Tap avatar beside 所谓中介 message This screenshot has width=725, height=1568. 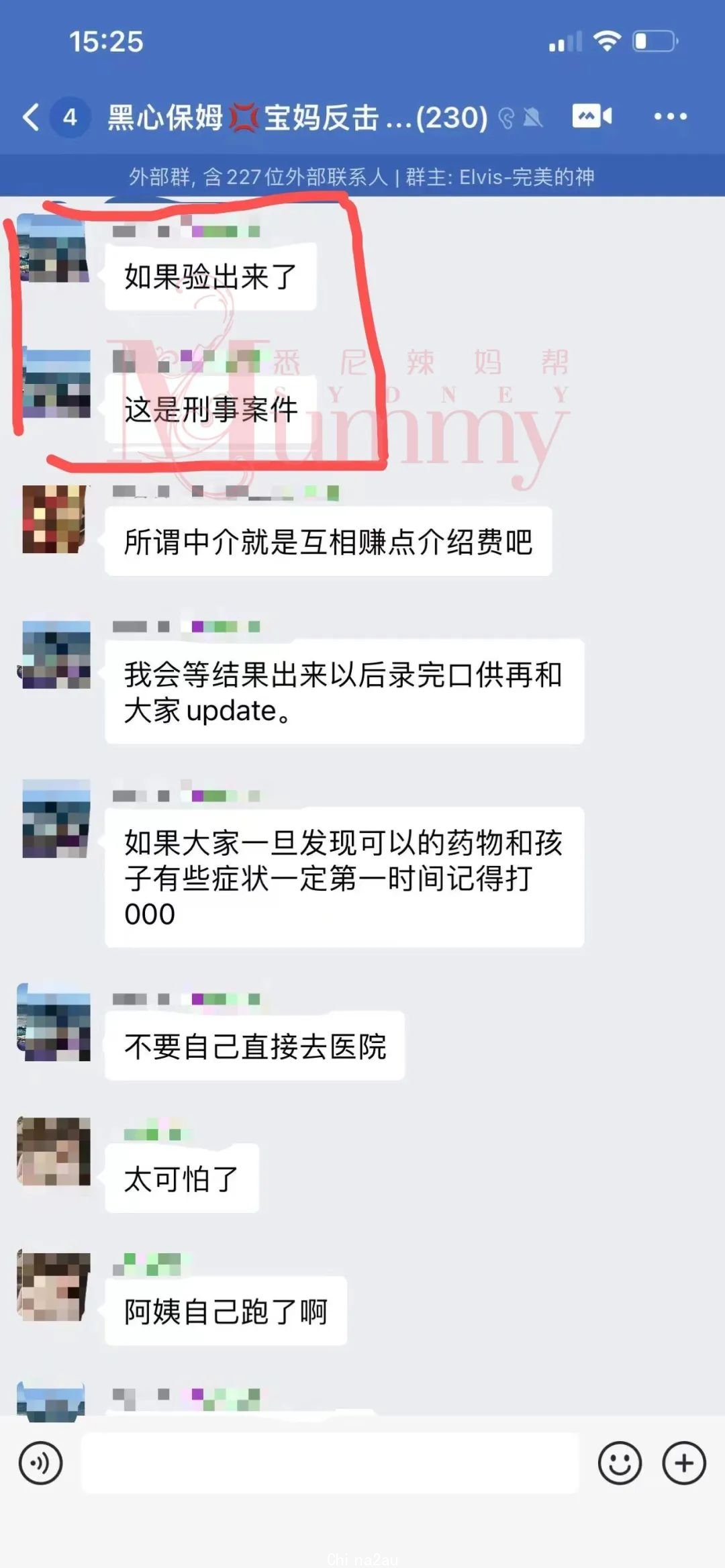55,519
